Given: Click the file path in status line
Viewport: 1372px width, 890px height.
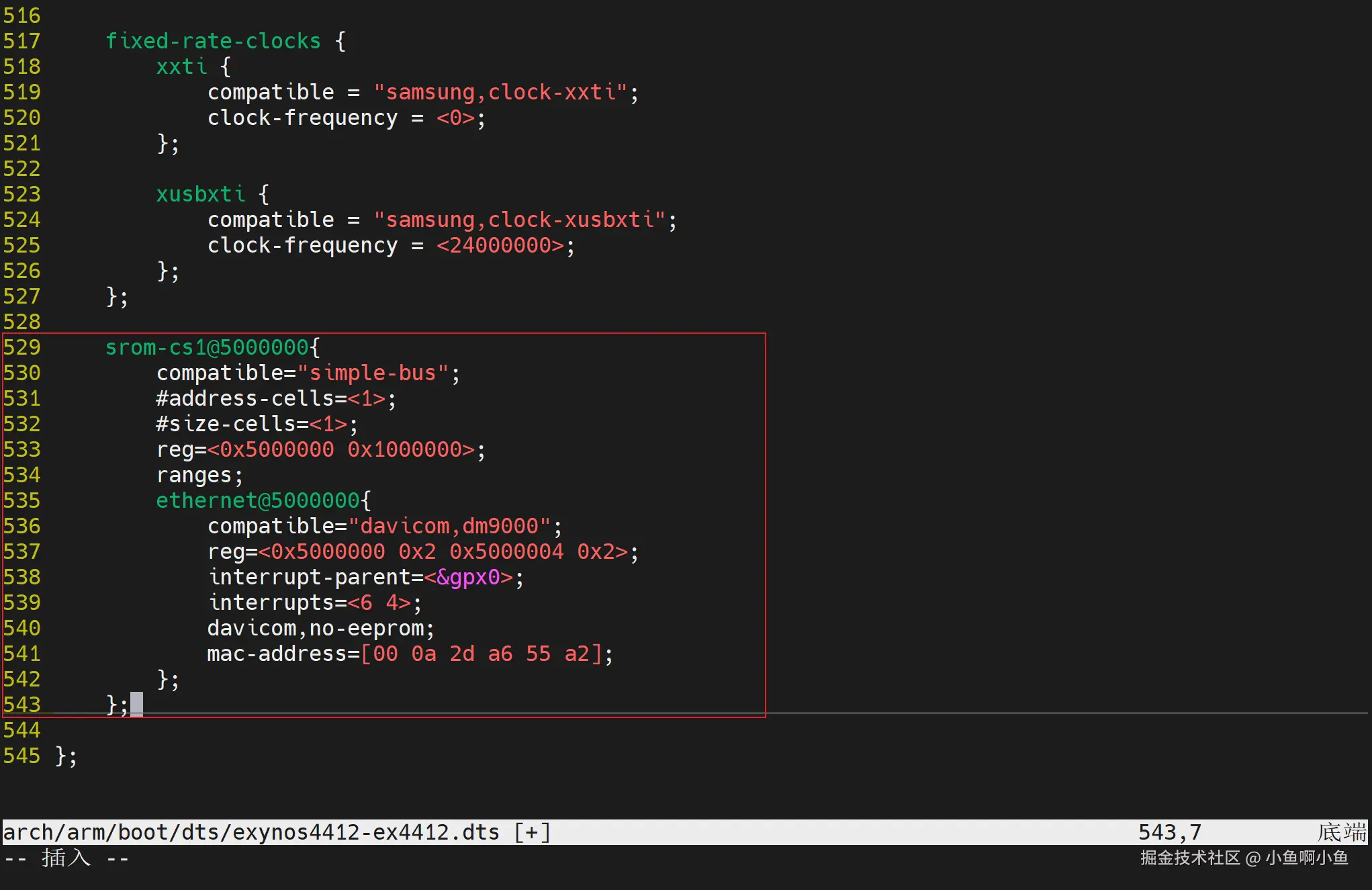Looking at the screenshot, I should coord(251,832).
